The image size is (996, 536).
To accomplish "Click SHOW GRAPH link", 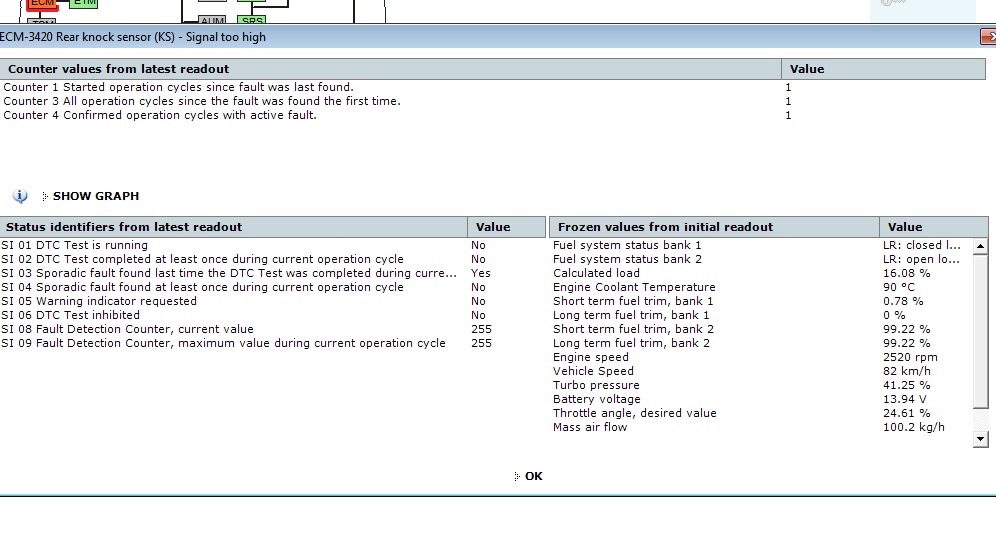I will coord(96,196).
